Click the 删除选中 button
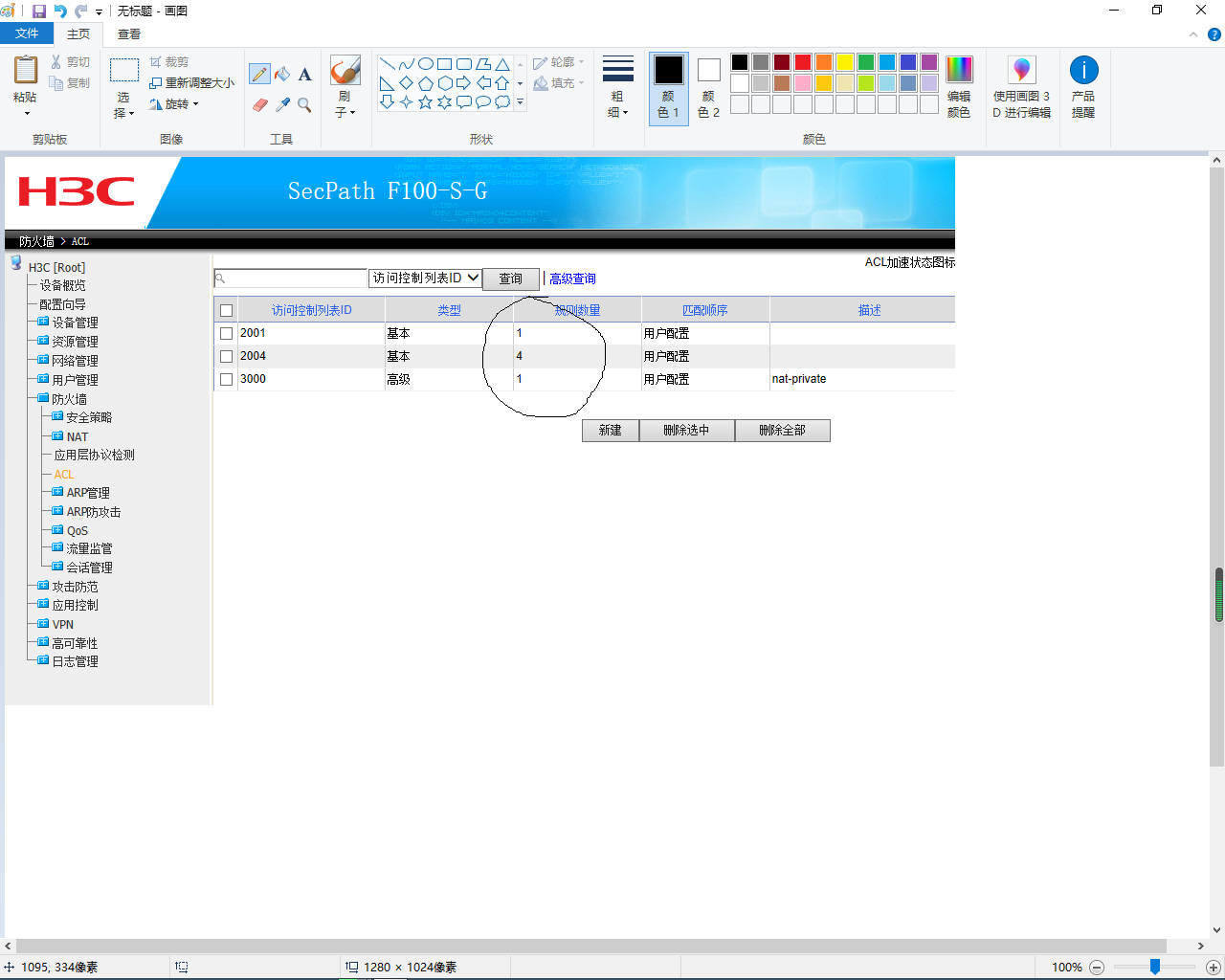This screenshot has height=980, width=1225. click(687, 431)
